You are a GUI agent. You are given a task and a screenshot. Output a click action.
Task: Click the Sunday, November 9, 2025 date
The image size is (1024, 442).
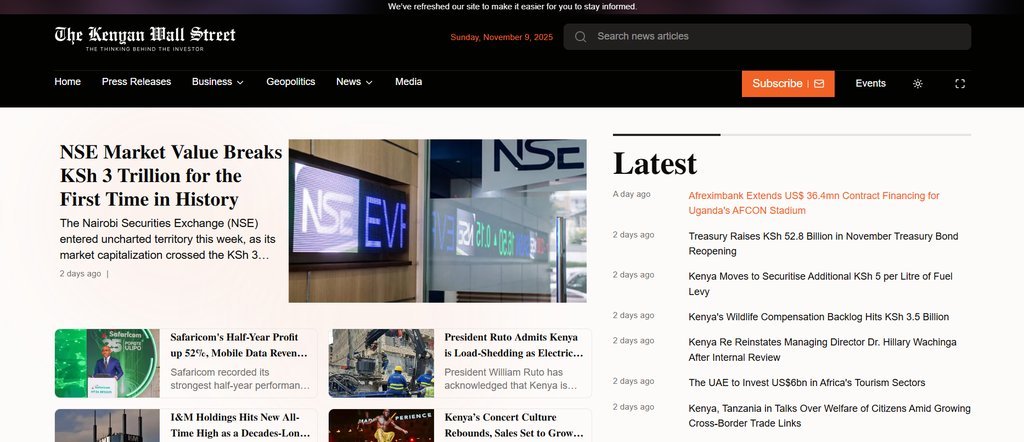coord(502,37)
